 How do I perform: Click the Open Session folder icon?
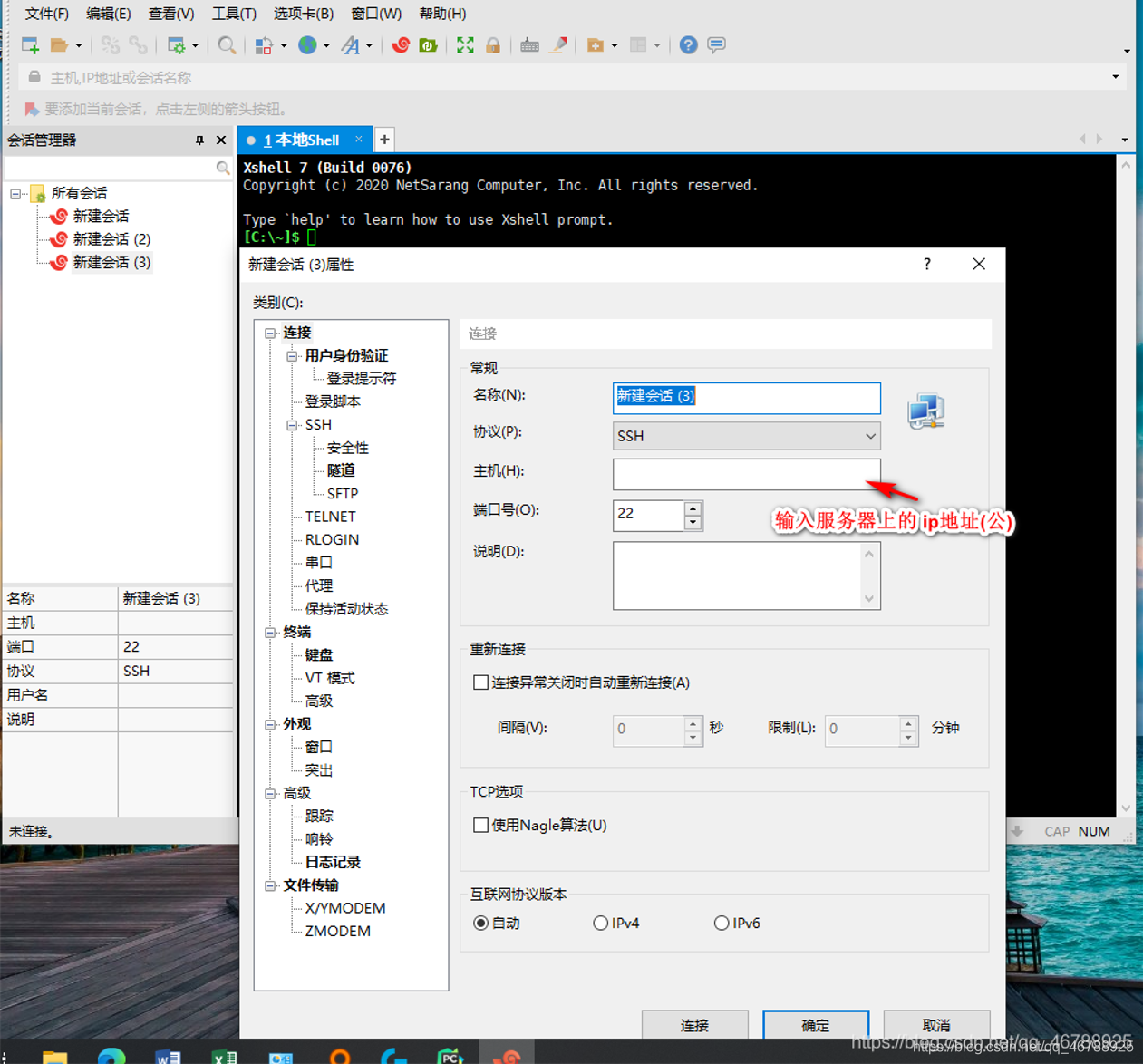tap(60, 45)
